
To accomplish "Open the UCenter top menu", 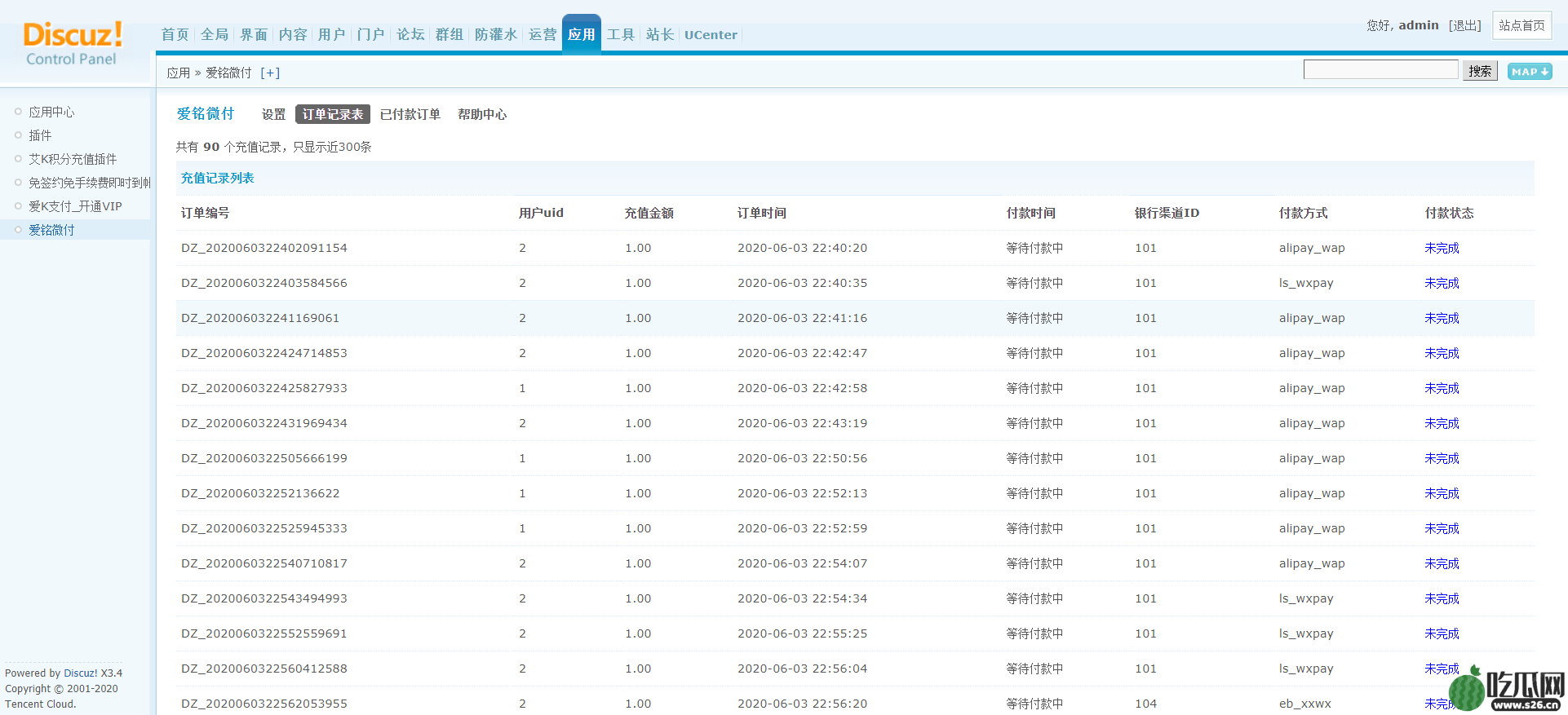I will 711,35.
